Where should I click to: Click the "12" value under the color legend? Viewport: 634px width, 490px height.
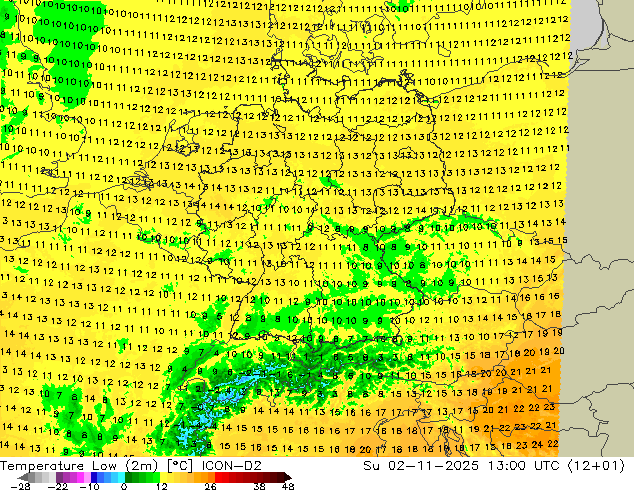(162, 486)
